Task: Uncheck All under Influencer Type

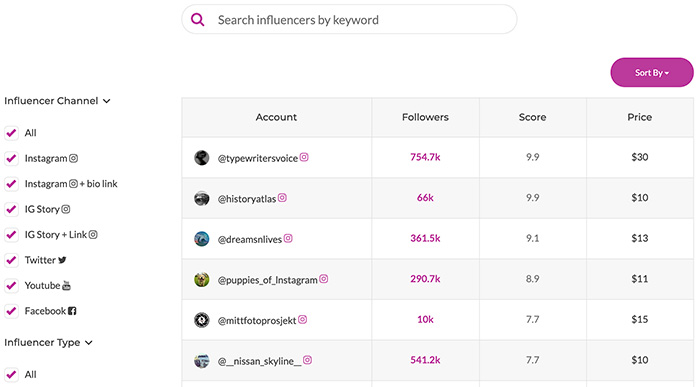Action: click(x=12, y=375)
